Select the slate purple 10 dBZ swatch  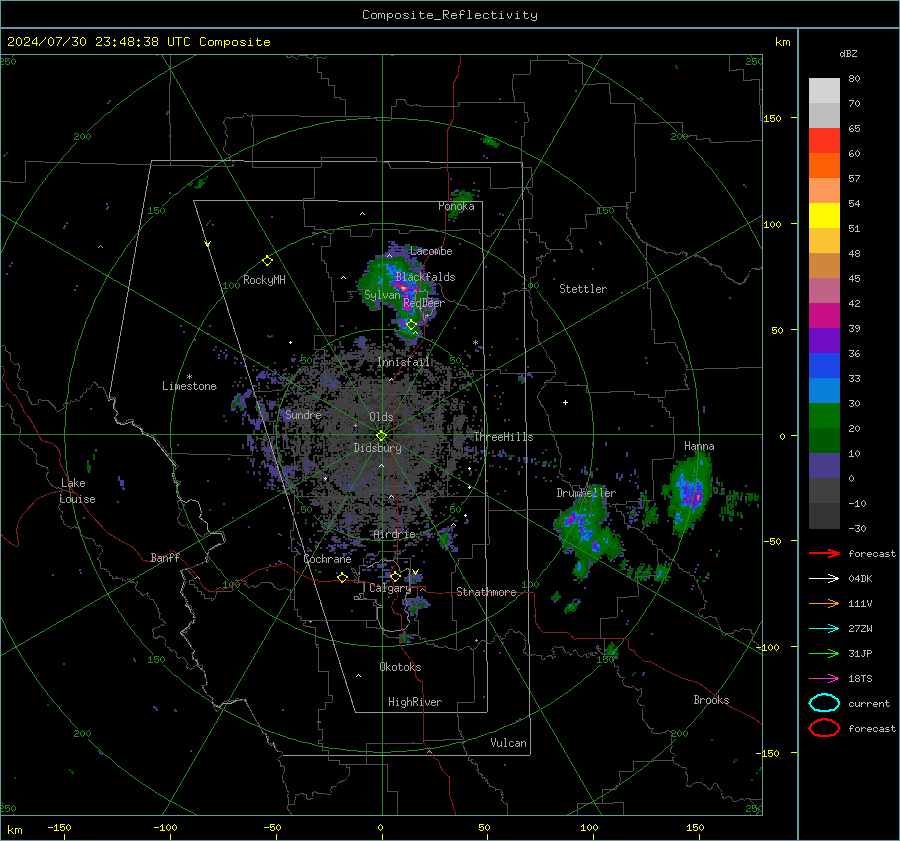pos(824,466)
